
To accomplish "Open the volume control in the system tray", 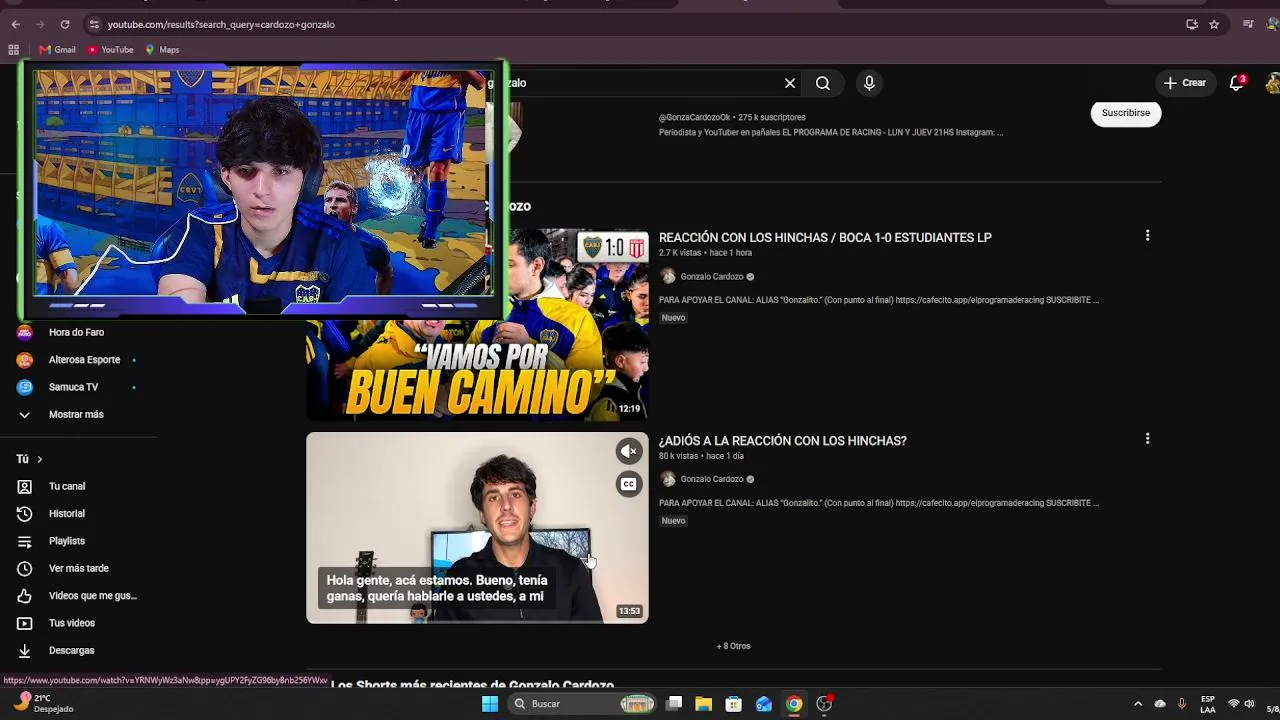I will [1249, 704].
